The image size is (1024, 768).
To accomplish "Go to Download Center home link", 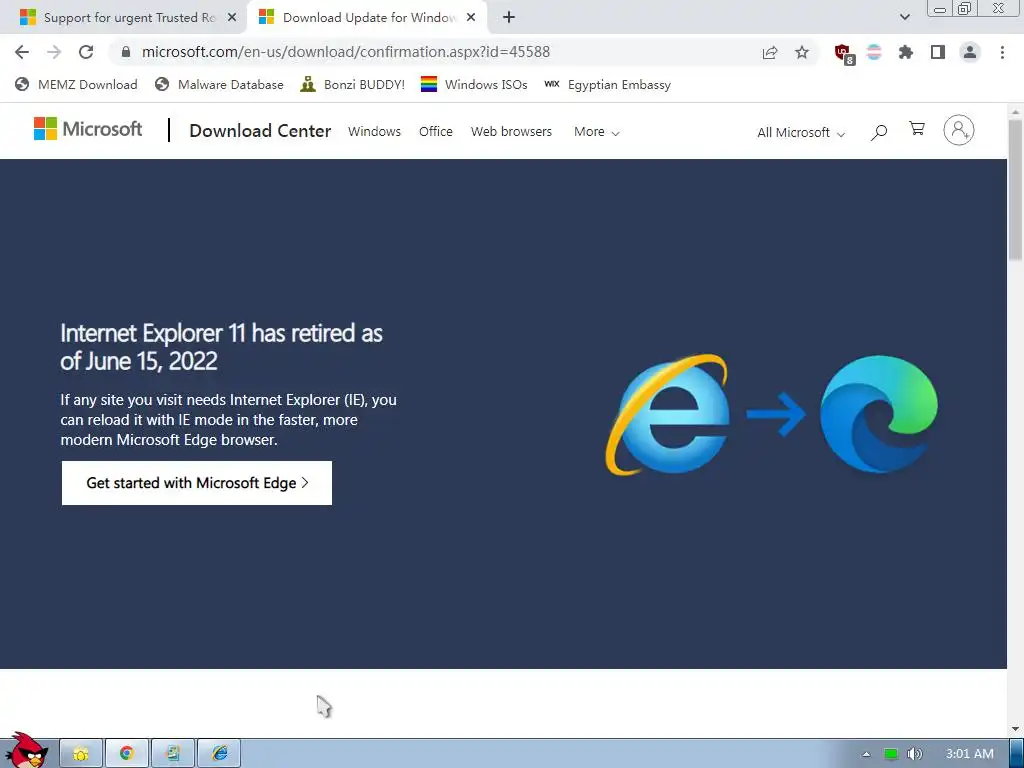I will (260, 131).
